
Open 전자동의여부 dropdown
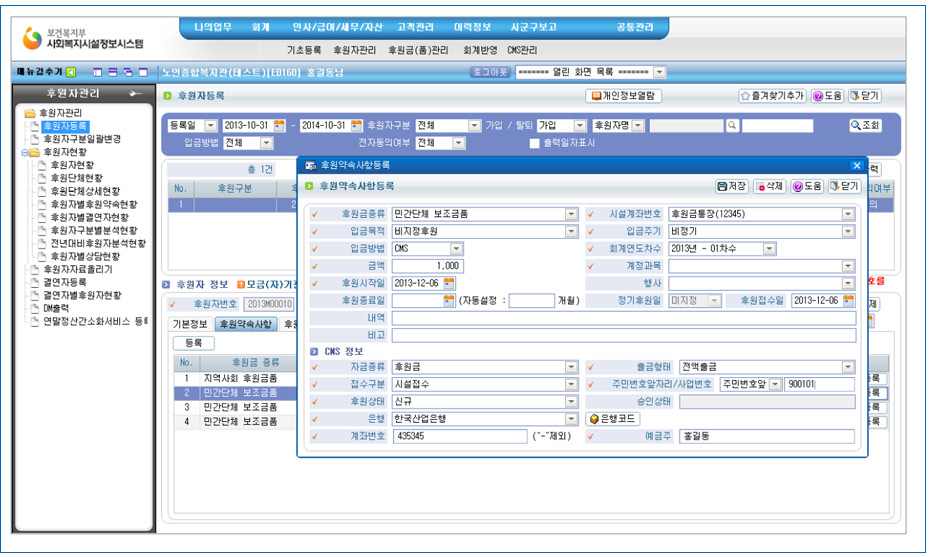pos(458,143)
